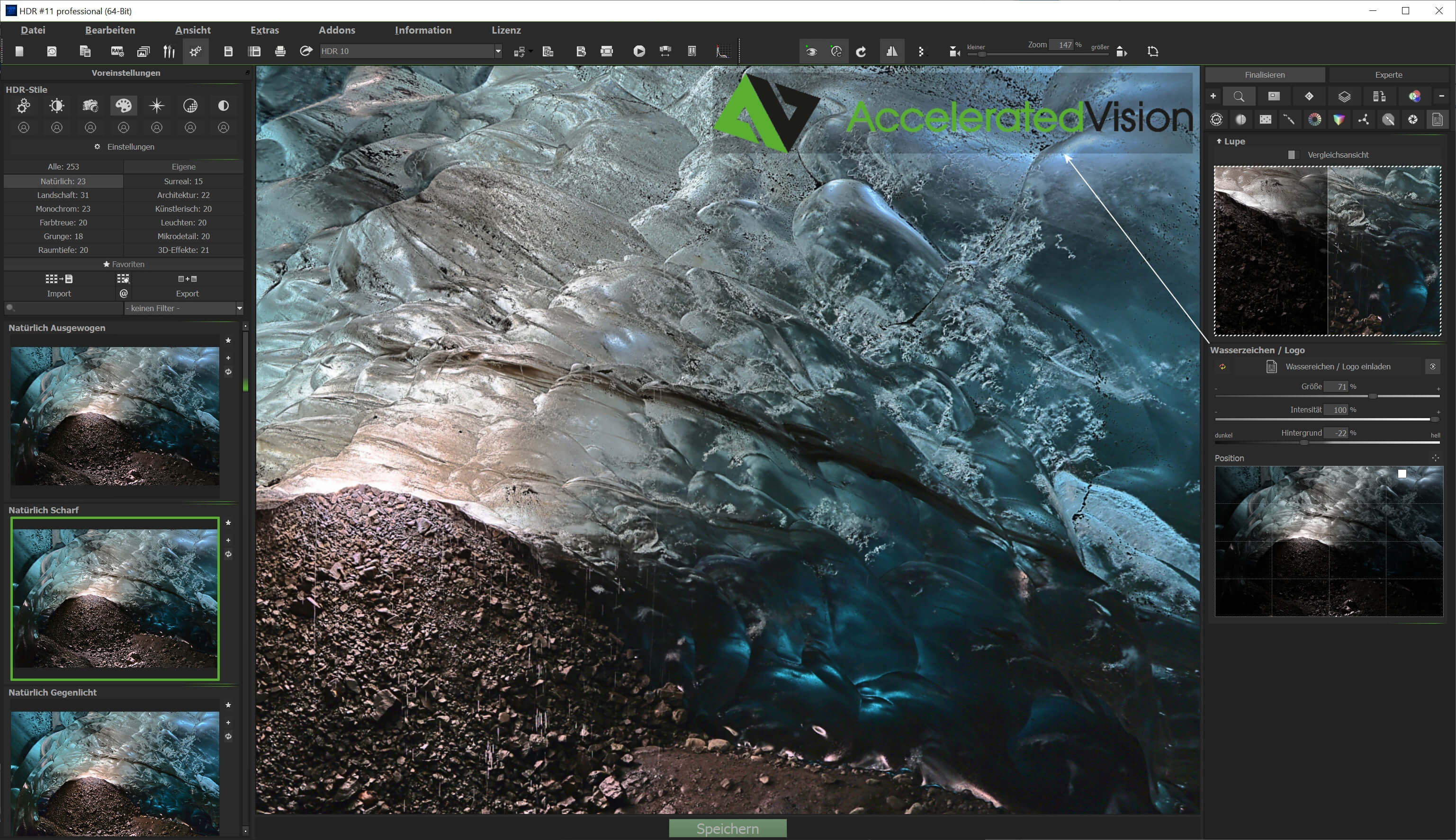
Task: Open the Extras menu
Action: pyautogui.click(x=264, y=30)
